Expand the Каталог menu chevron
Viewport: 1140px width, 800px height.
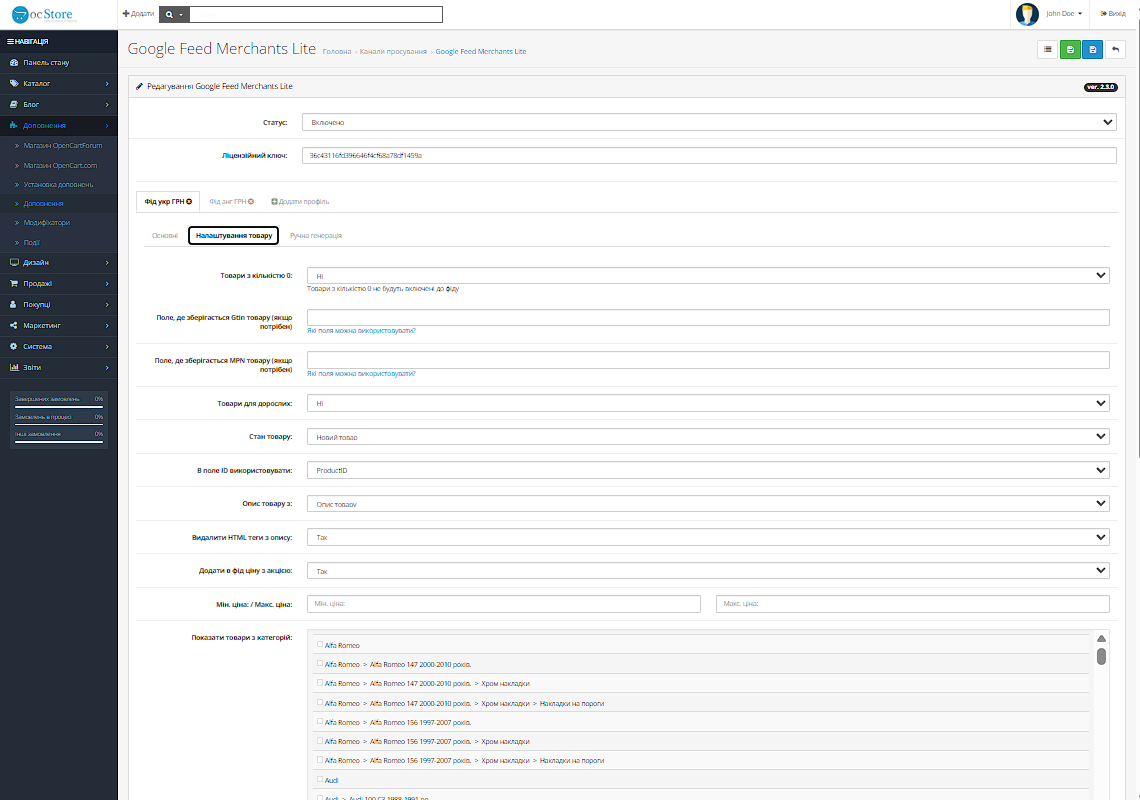pyautogui.click(x=107, y=84)
